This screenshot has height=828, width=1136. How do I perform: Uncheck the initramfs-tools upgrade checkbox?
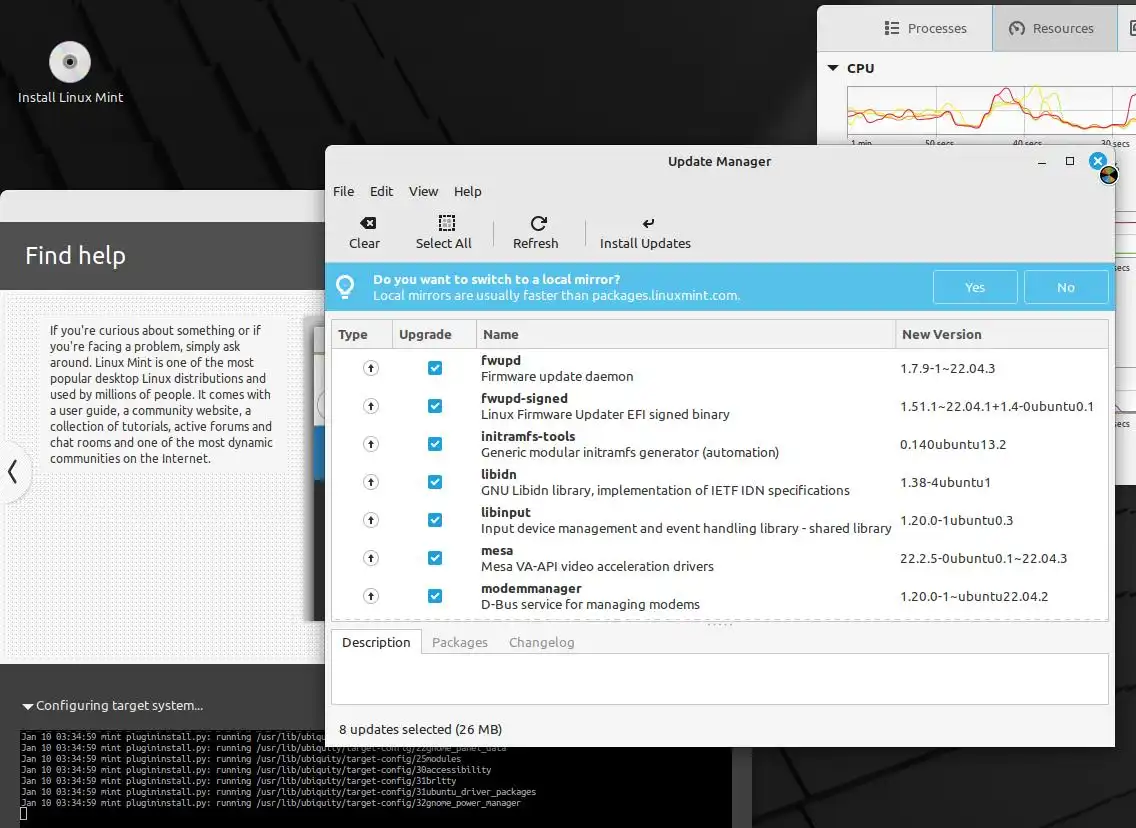click(x=435, y=444)
